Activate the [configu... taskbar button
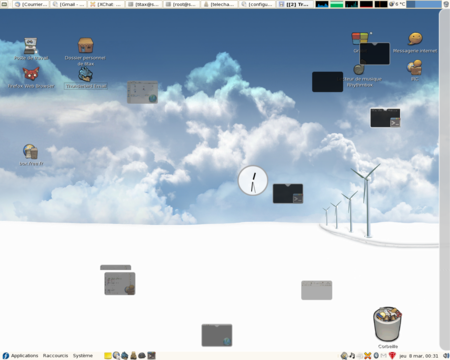 [x=257, y=4]
